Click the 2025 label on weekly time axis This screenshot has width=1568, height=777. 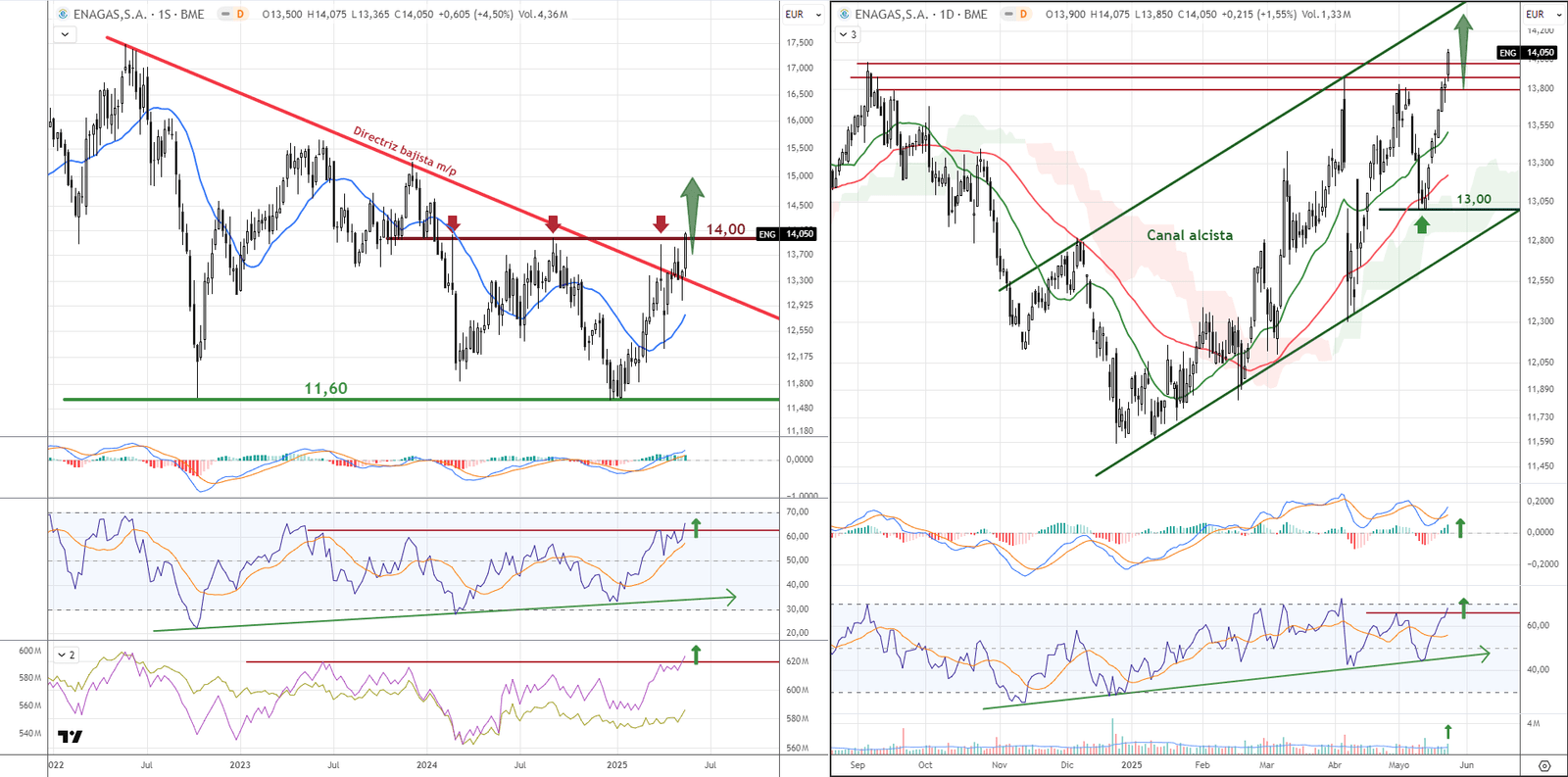[616, 765]
